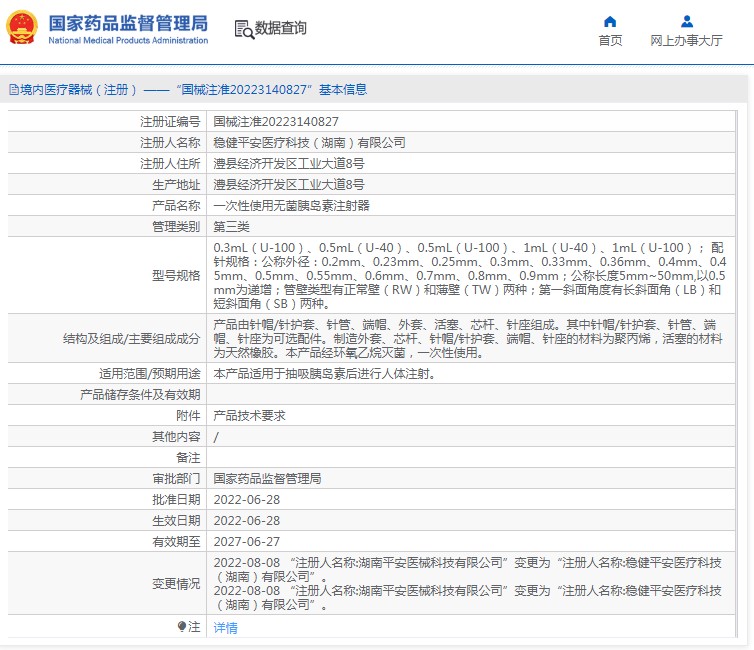Click 国家药品监督管理局 site title
Screen dimensions: 754x650
(x=128, y=23)
